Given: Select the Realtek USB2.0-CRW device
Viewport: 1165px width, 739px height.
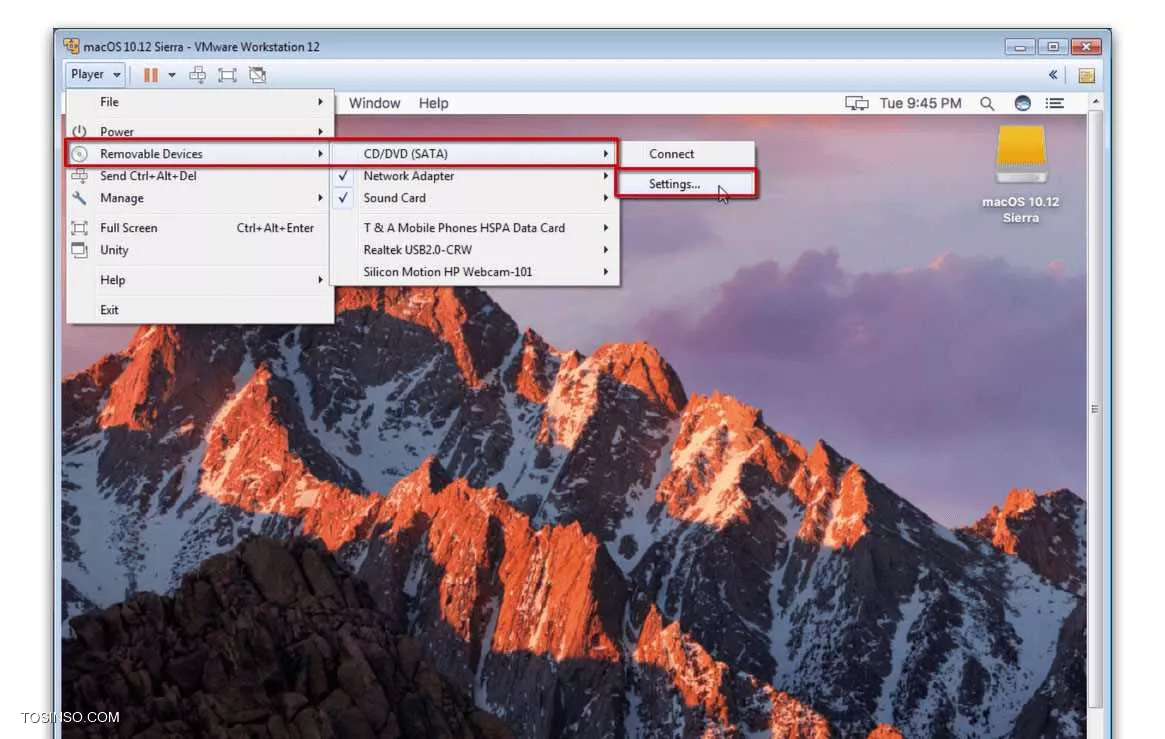Looking at the screenshot, I should (475, 250).
